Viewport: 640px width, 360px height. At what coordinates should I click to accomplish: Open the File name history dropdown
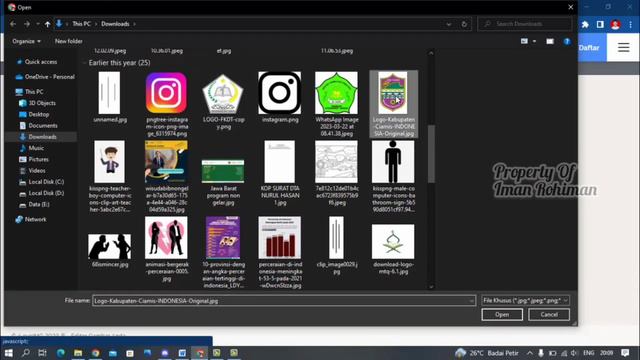coord(472,301)
